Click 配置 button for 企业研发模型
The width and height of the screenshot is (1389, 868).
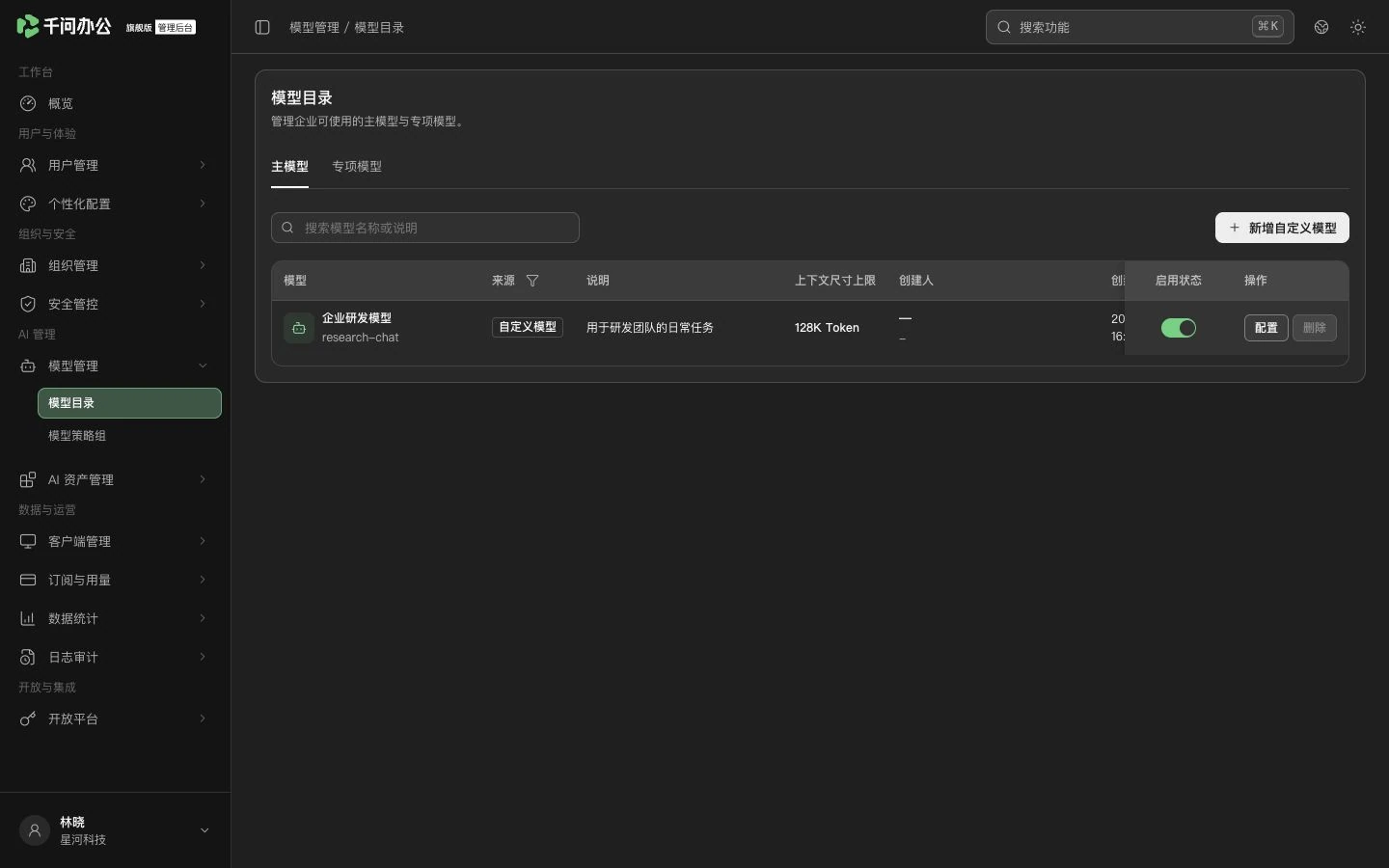[x=1266, y=328]
